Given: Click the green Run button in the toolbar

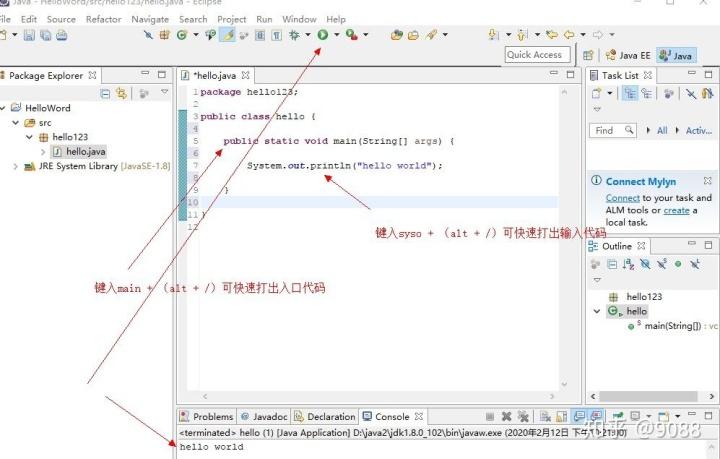Looking at the screenshot, I should click(323, 34).
